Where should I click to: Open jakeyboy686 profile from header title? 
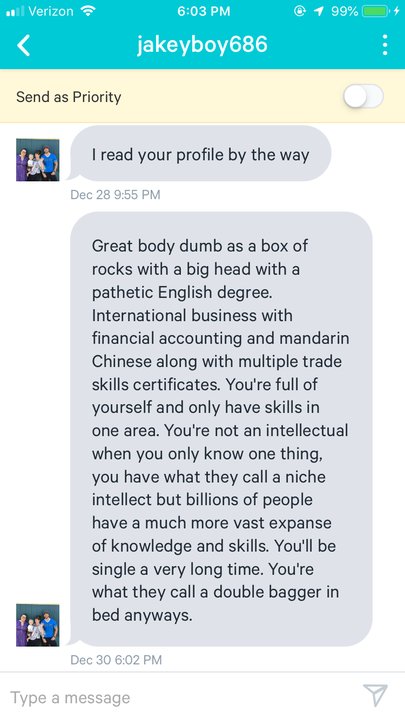click(202, 45)
